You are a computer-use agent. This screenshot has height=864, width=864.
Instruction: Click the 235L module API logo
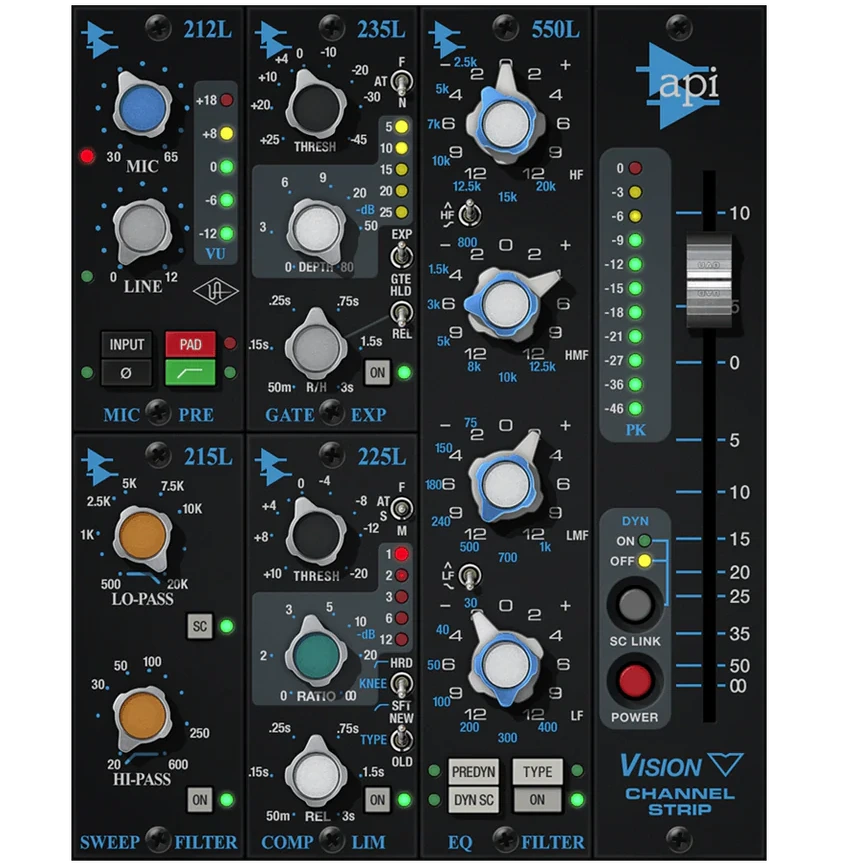(273, 40)
